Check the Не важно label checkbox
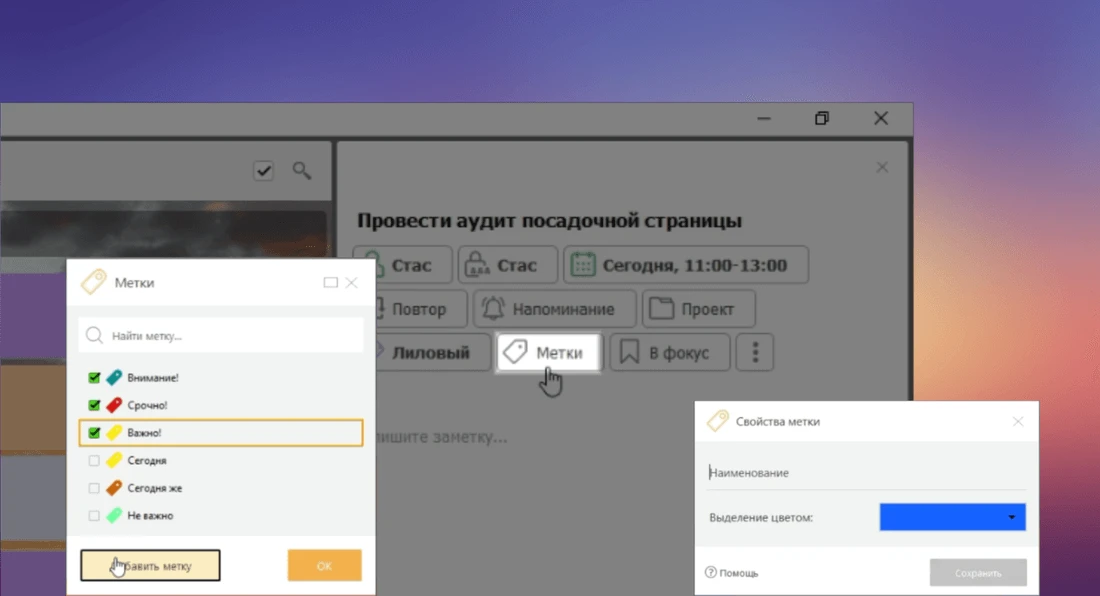Screen dimensions: 1100x596 pos(94,516)
